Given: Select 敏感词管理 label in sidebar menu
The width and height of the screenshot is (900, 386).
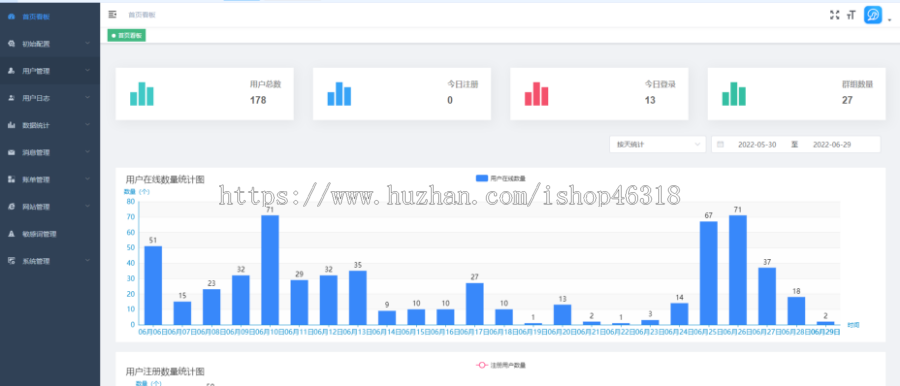Looking at the screenshot, I should 40,234.
